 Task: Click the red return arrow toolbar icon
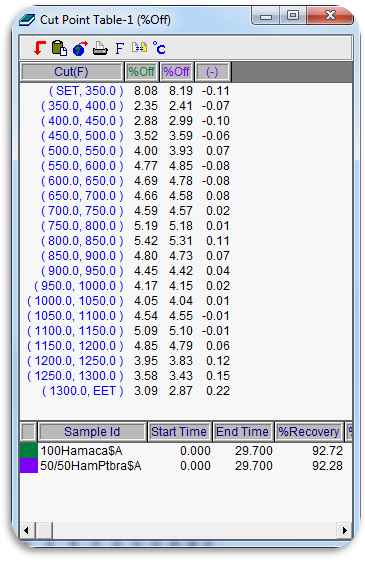tap(39, 48)
